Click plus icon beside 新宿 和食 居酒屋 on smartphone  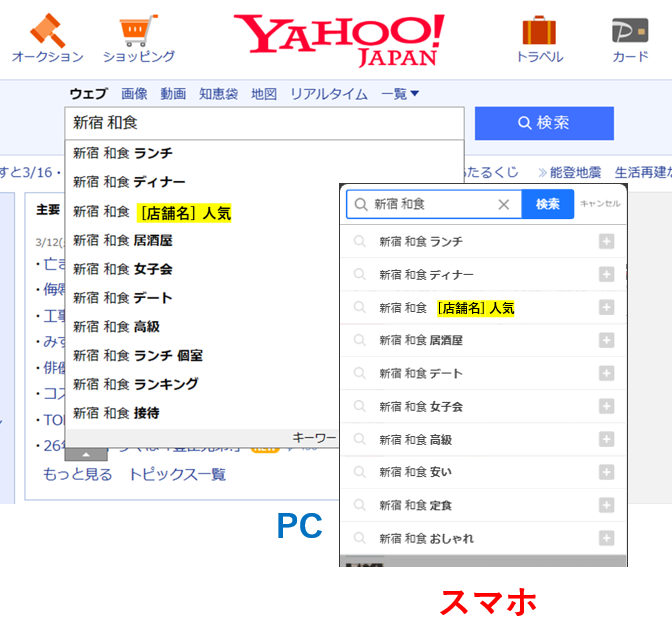[606, 340]
